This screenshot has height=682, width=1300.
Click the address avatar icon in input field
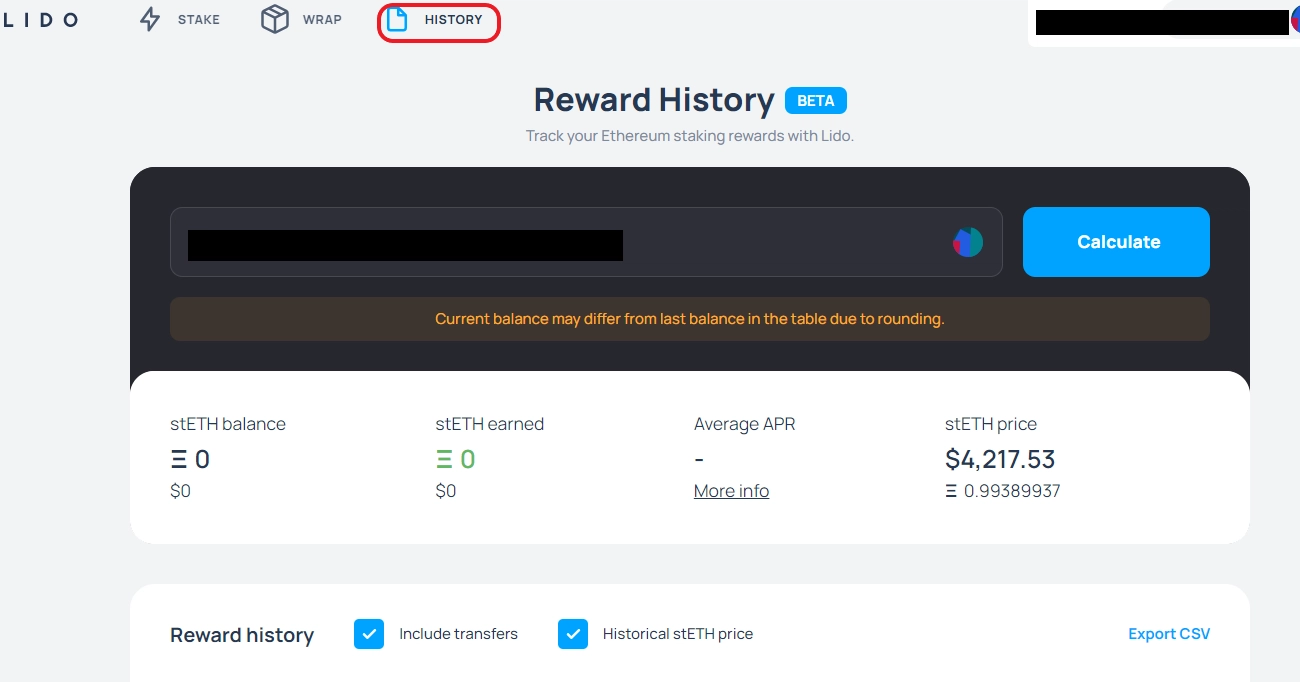(x=967, y=242)
